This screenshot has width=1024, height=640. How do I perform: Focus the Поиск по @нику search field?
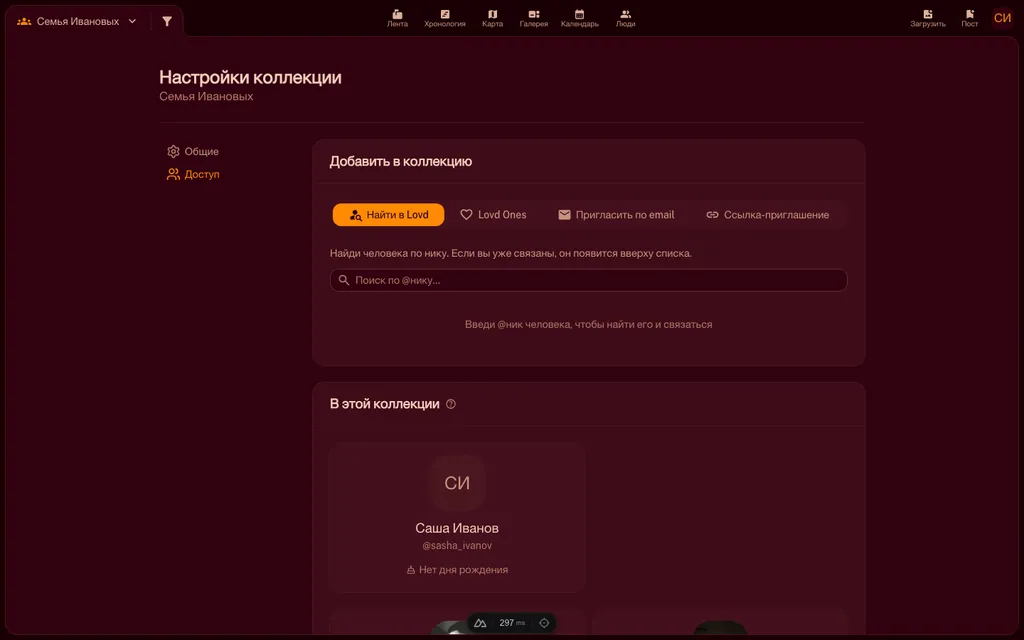click(x=588, y=280)
